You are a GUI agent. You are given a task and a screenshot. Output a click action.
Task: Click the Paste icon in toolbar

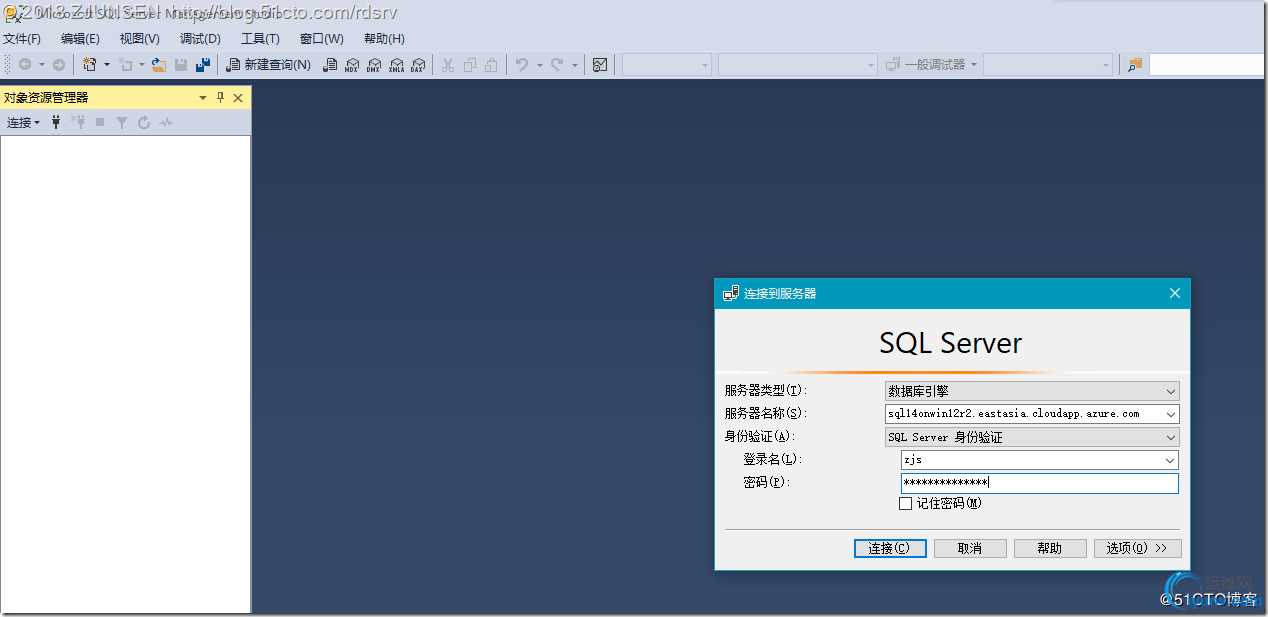491,65
